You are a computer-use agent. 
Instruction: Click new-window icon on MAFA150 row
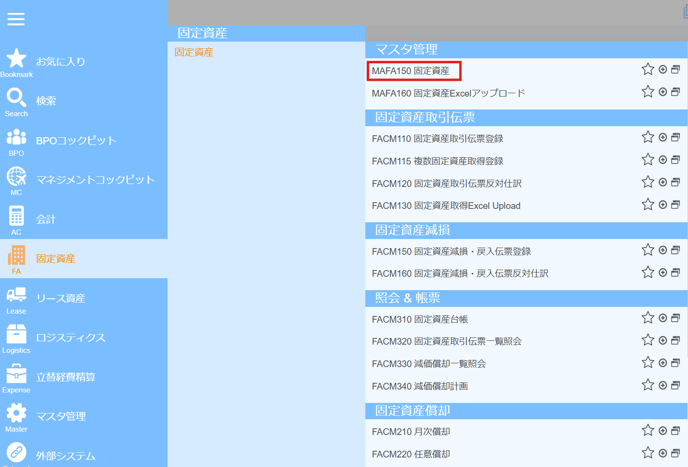[x=676, y=69]
